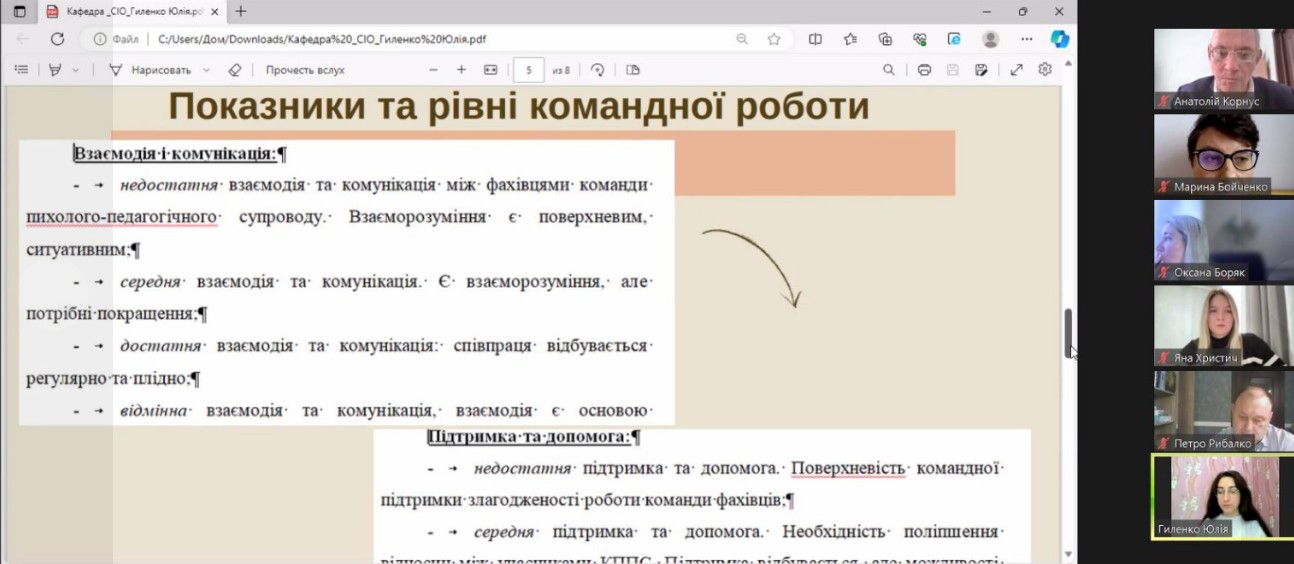Click the page number input field
Image resolution: width=1294 pixels, height=564 pixels.
click(x=528, y=70)
